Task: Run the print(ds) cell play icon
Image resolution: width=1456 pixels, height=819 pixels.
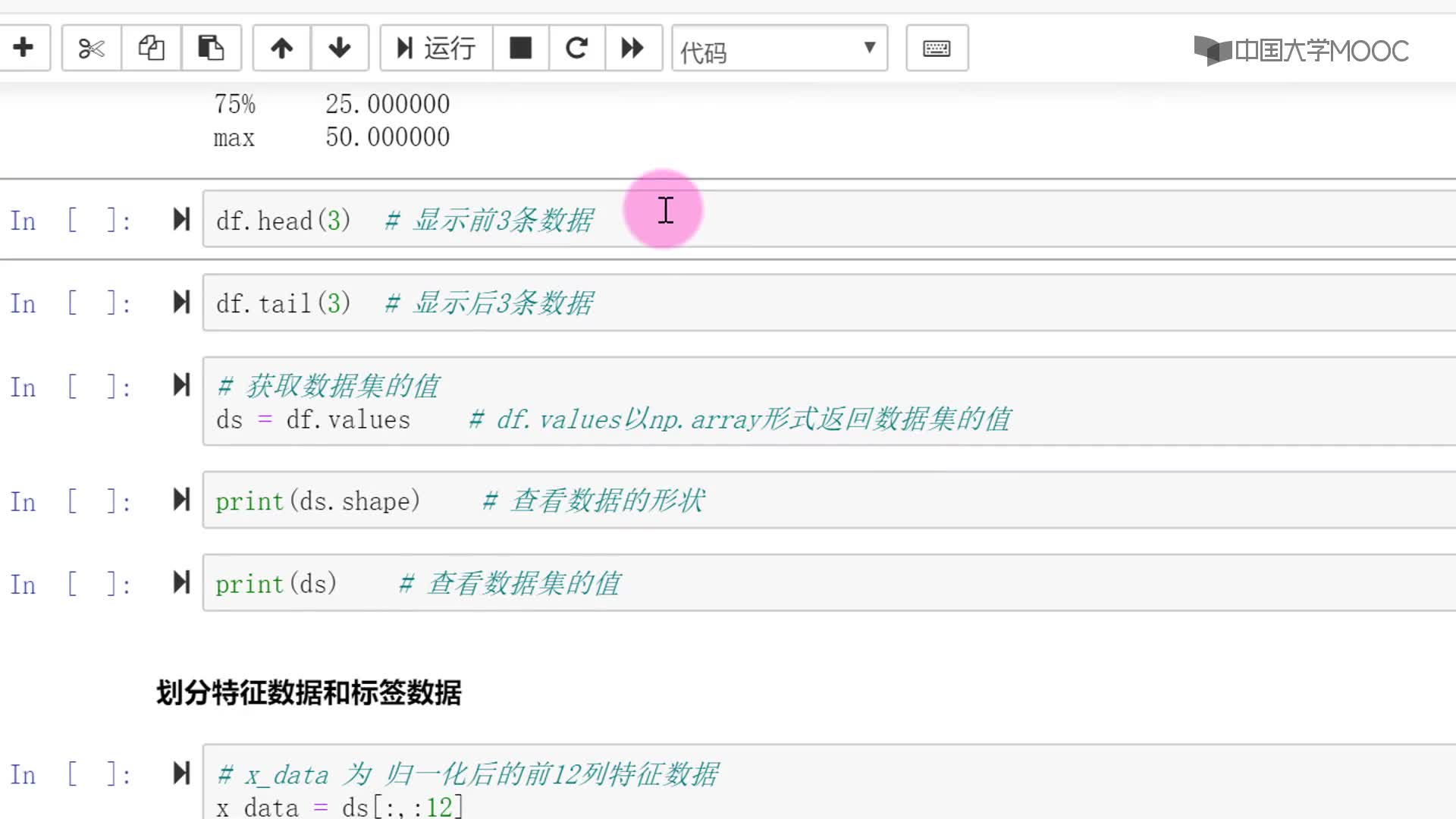Action: coord(181,582)
